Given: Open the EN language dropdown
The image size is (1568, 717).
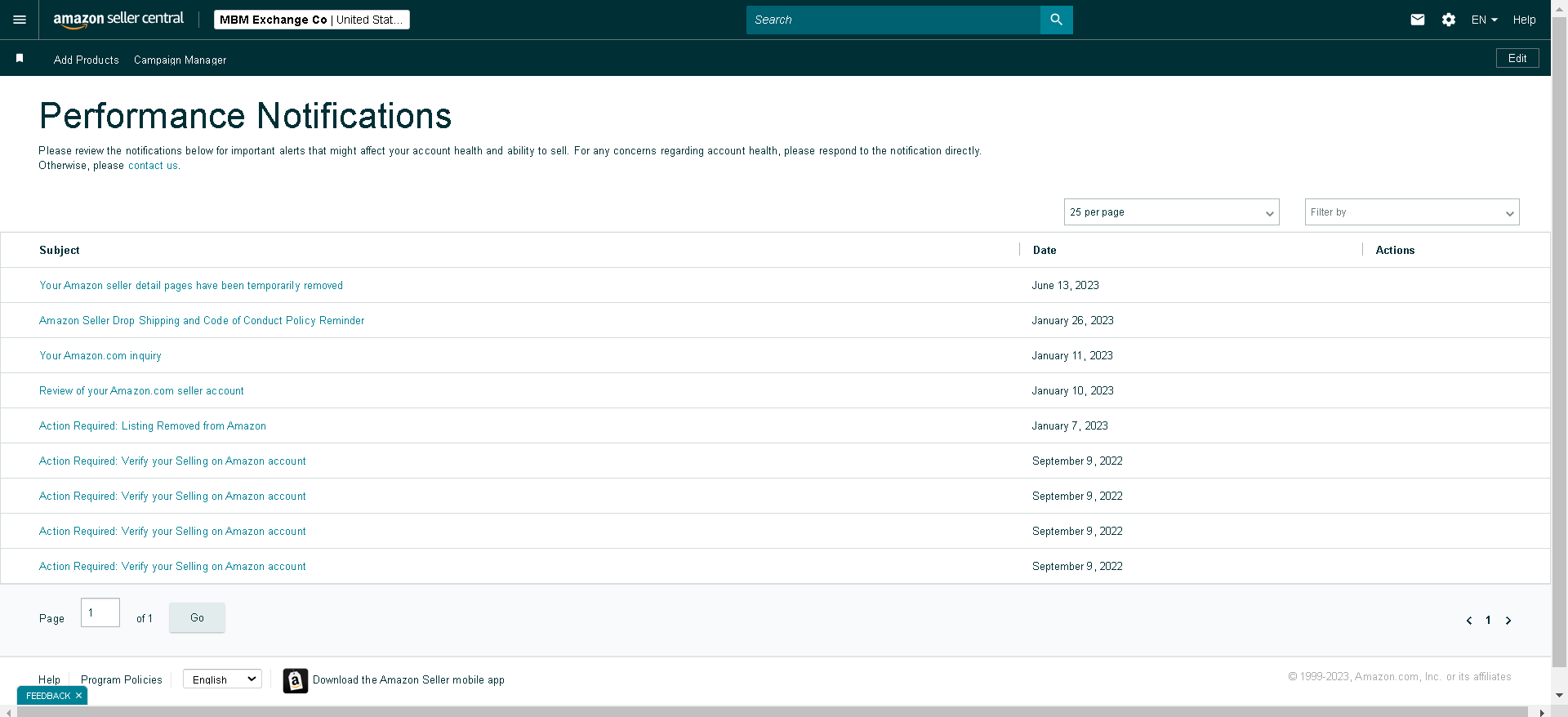Looking at the screenshot, I should click(1484, 20).
